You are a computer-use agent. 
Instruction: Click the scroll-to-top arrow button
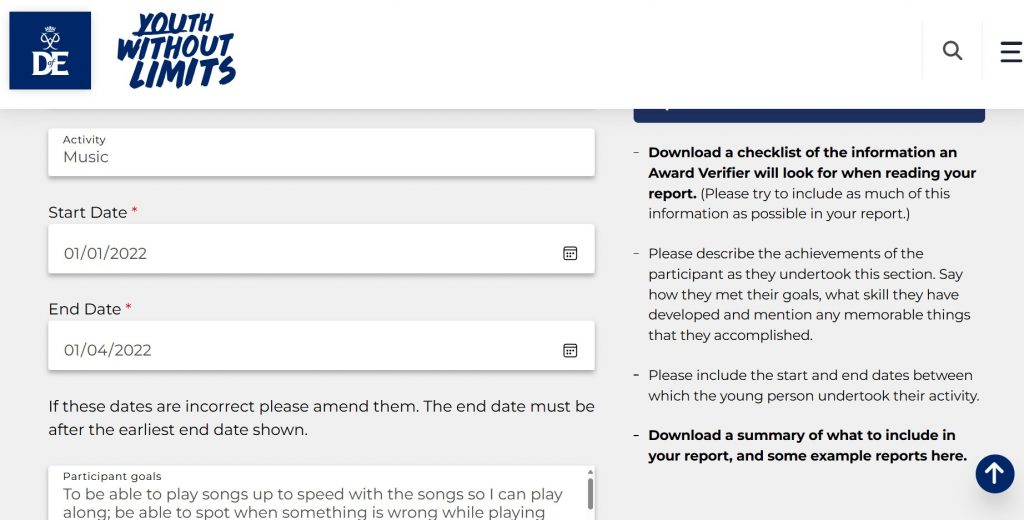click(x=994, y=474)
